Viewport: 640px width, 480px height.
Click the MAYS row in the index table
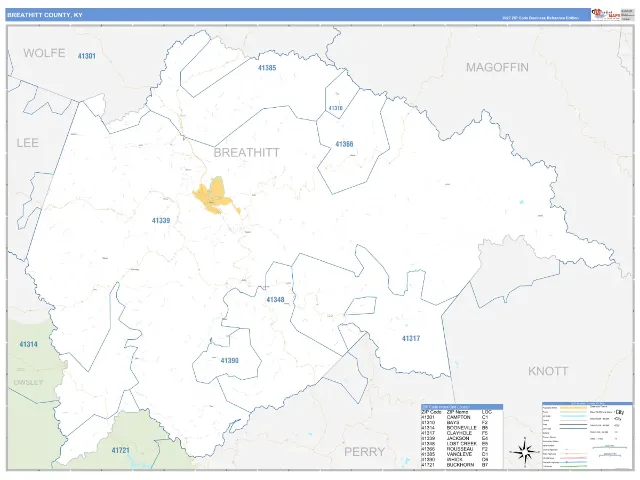(x=455, y=422)
